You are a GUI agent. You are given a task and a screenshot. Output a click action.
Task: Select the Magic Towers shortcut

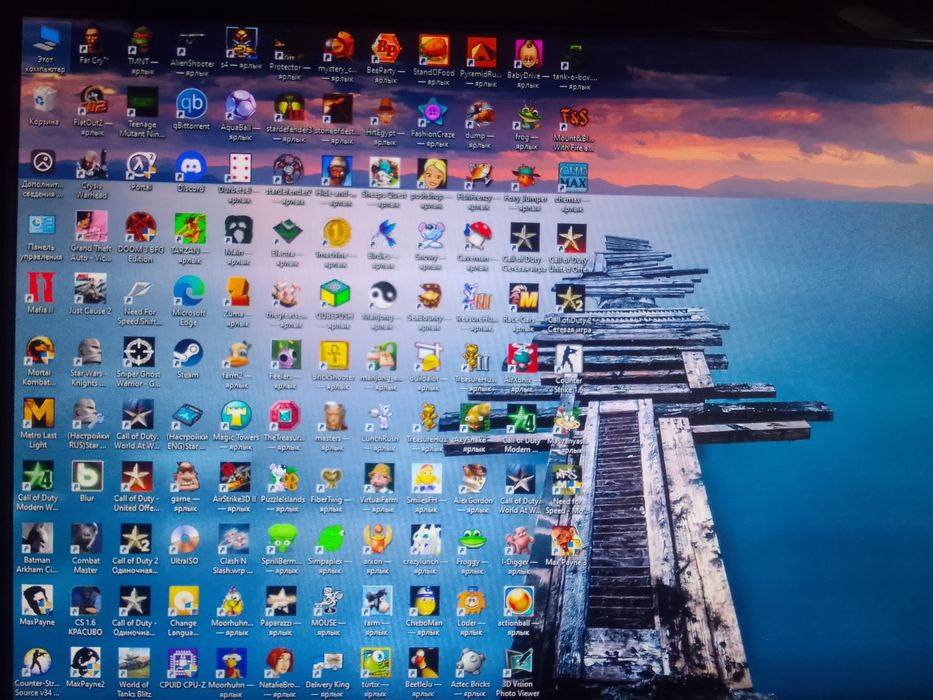click(x=236, y=415)
